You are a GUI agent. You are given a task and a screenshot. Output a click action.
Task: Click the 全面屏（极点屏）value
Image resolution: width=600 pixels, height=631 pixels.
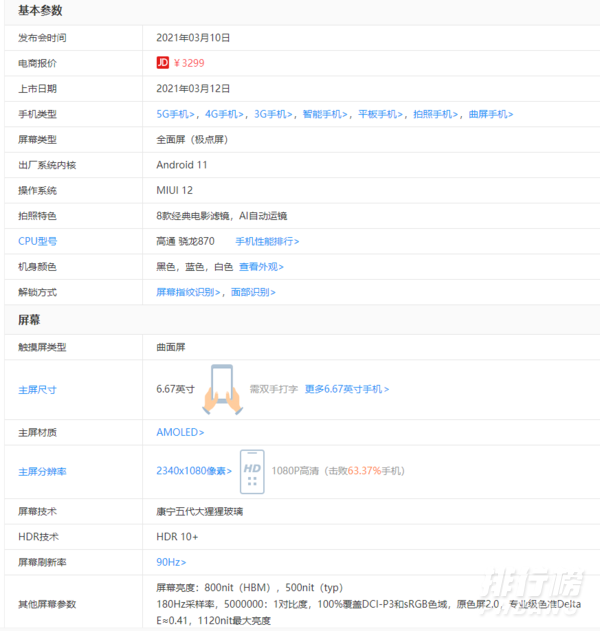pyautogui.click(x=192, y=140)
